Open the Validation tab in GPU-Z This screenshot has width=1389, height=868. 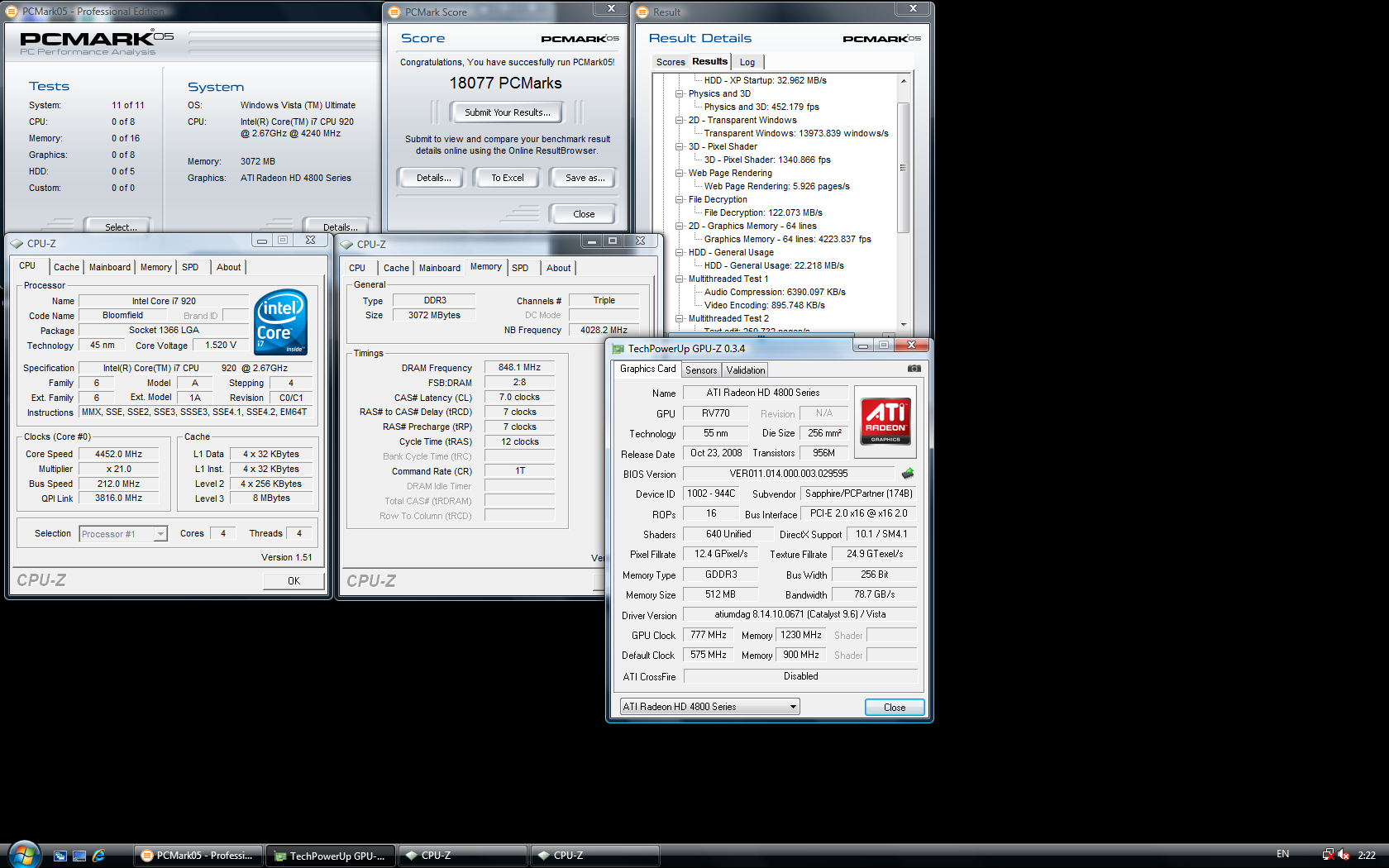[x=746, y=370]
